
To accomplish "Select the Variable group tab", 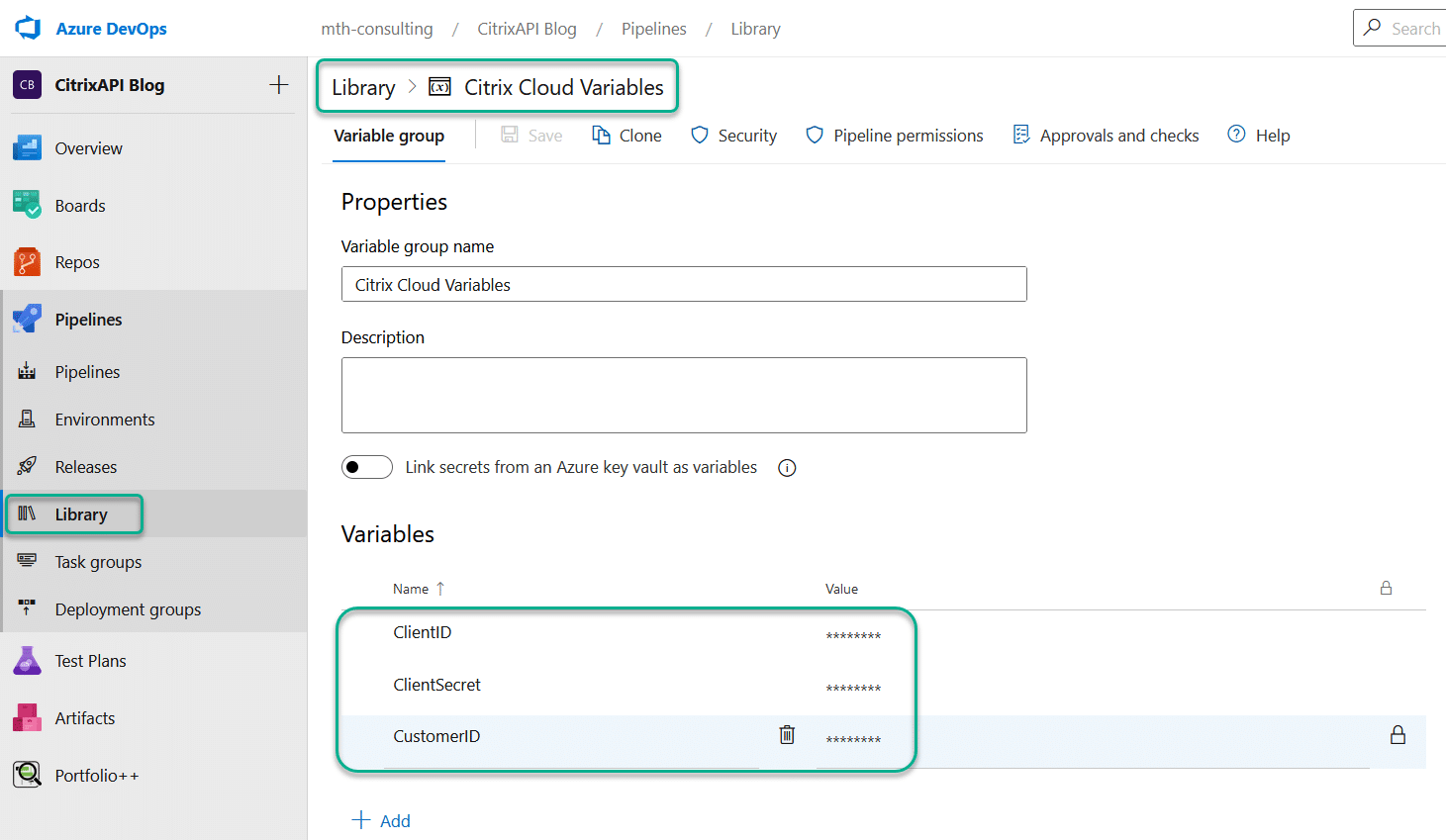I will pyautogui.click(x=389, y=136).
